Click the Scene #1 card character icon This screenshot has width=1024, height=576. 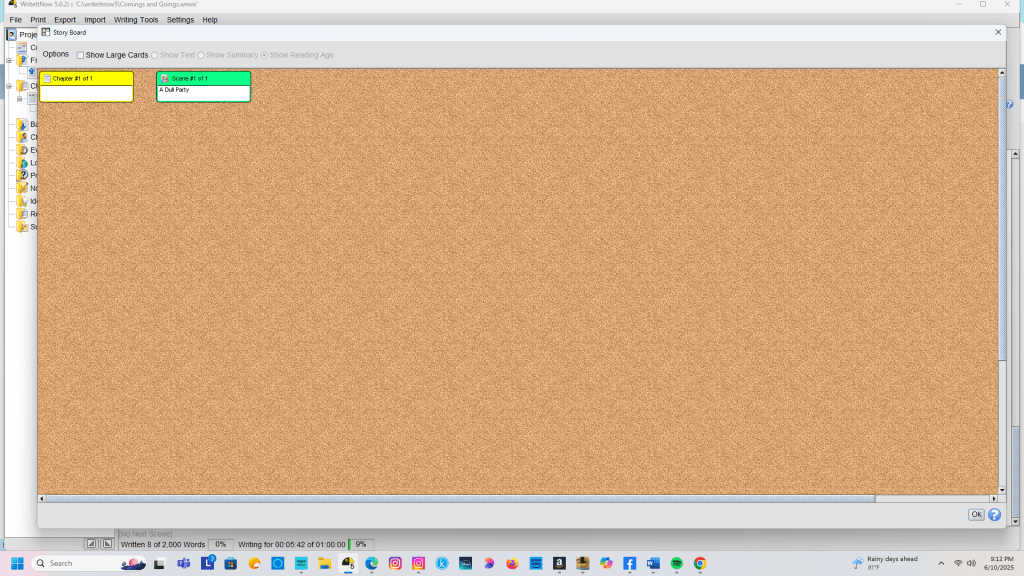(x=165, y=78)
